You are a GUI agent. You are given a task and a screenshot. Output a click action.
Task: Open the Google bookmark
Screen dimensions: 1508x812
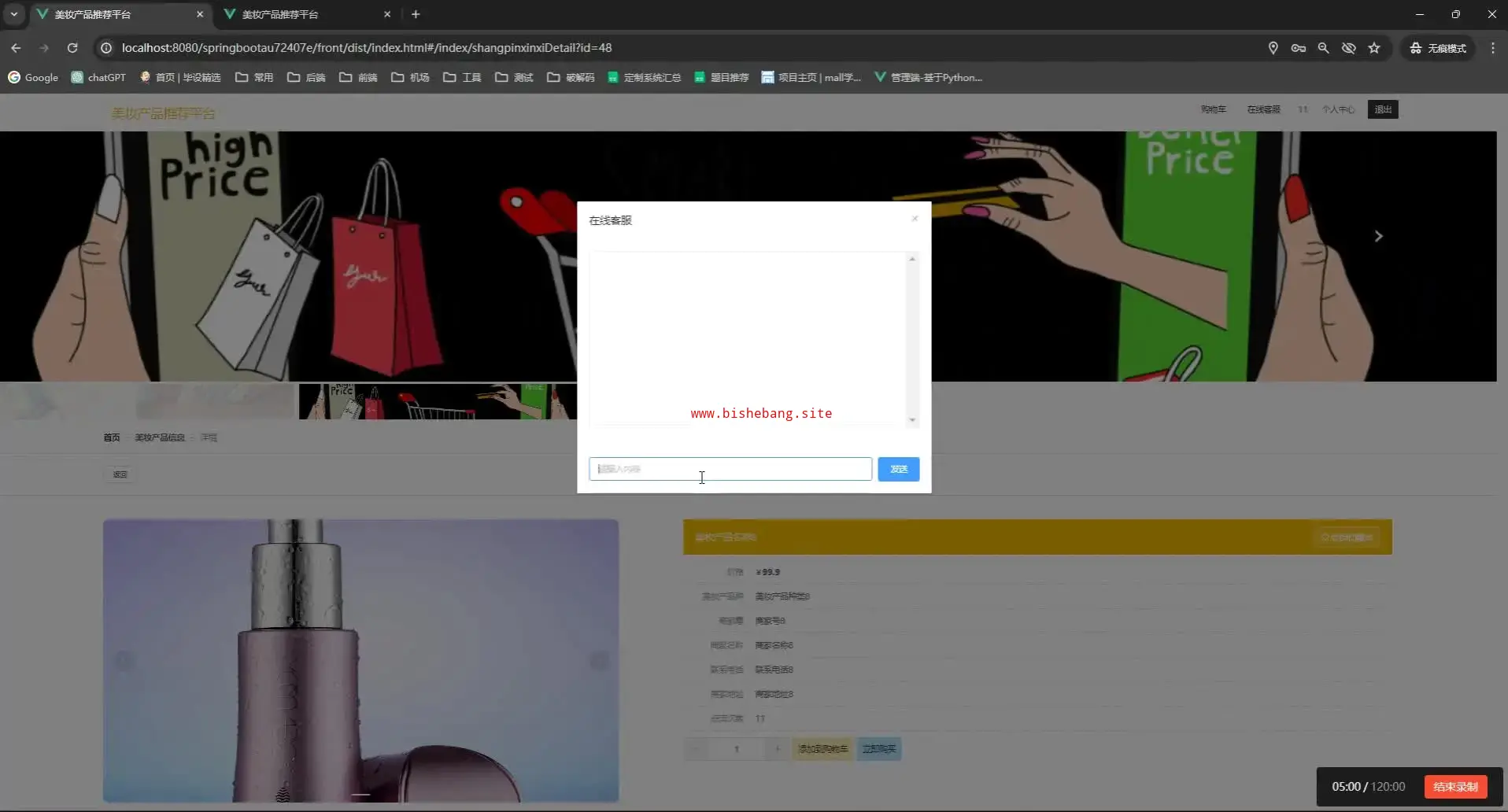(x=33, y=78)
